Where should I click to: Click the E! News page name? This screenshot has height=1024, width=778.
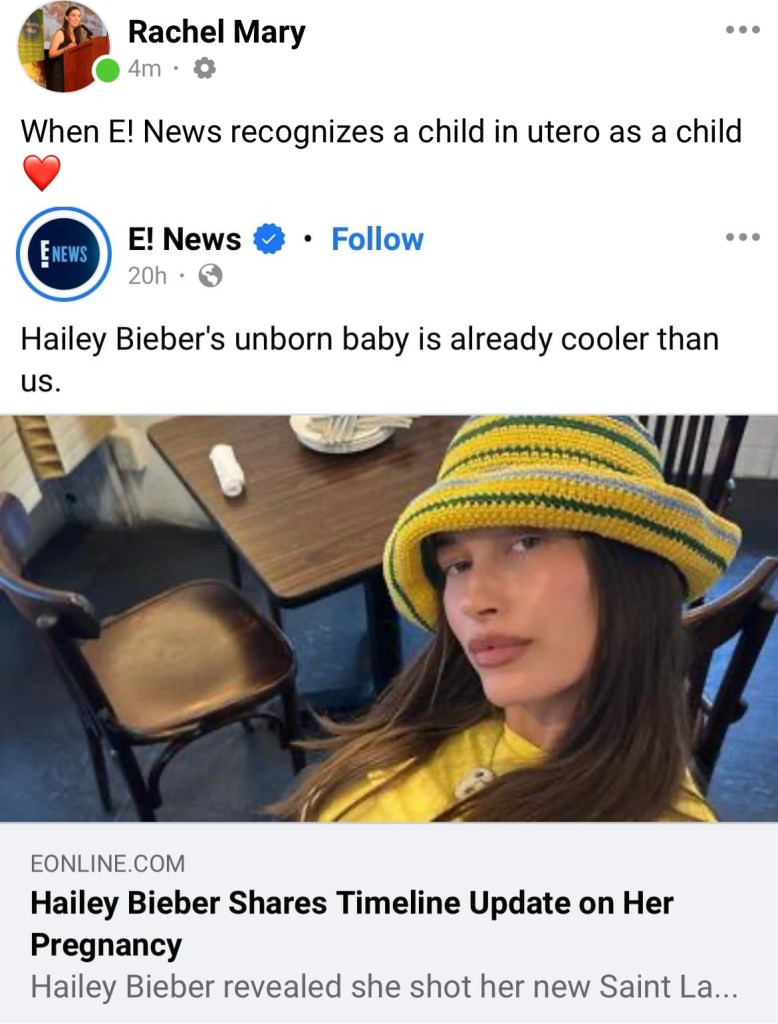(x=184, y=239)
